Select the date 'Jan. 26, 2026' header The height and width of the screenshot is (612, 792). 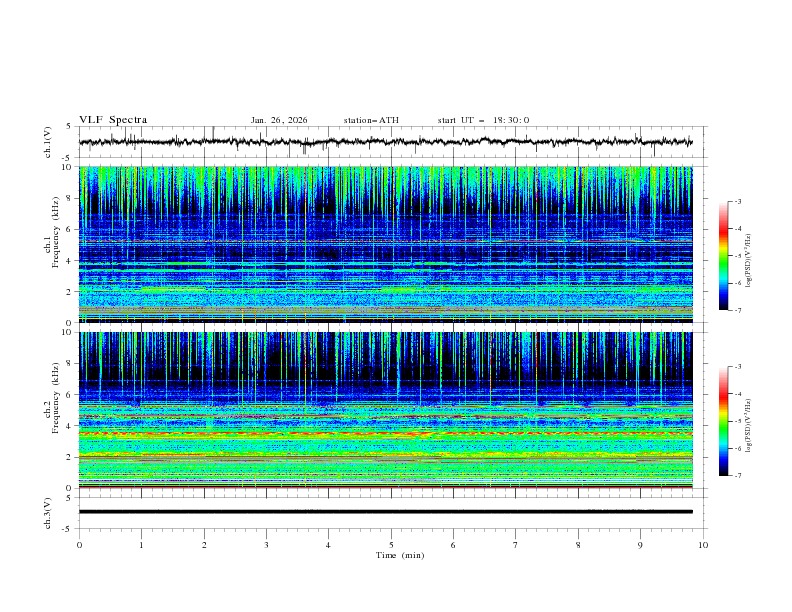click(x=279, y=120)
